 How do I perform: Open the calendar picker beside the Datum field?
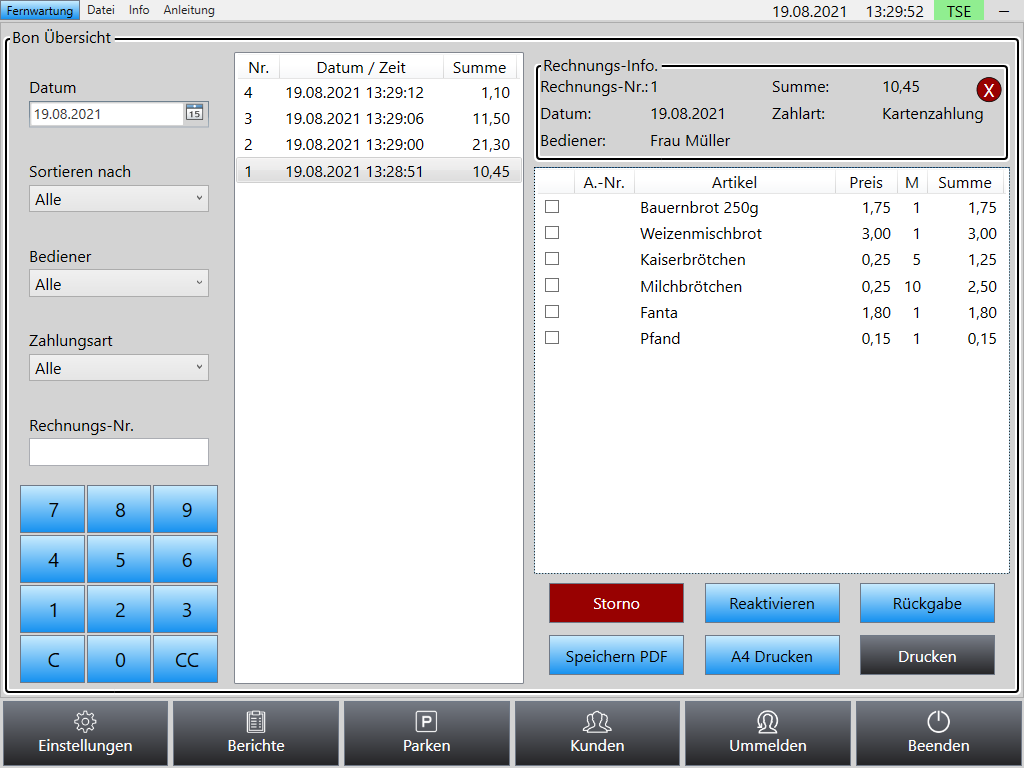click(x=195, y=112)
